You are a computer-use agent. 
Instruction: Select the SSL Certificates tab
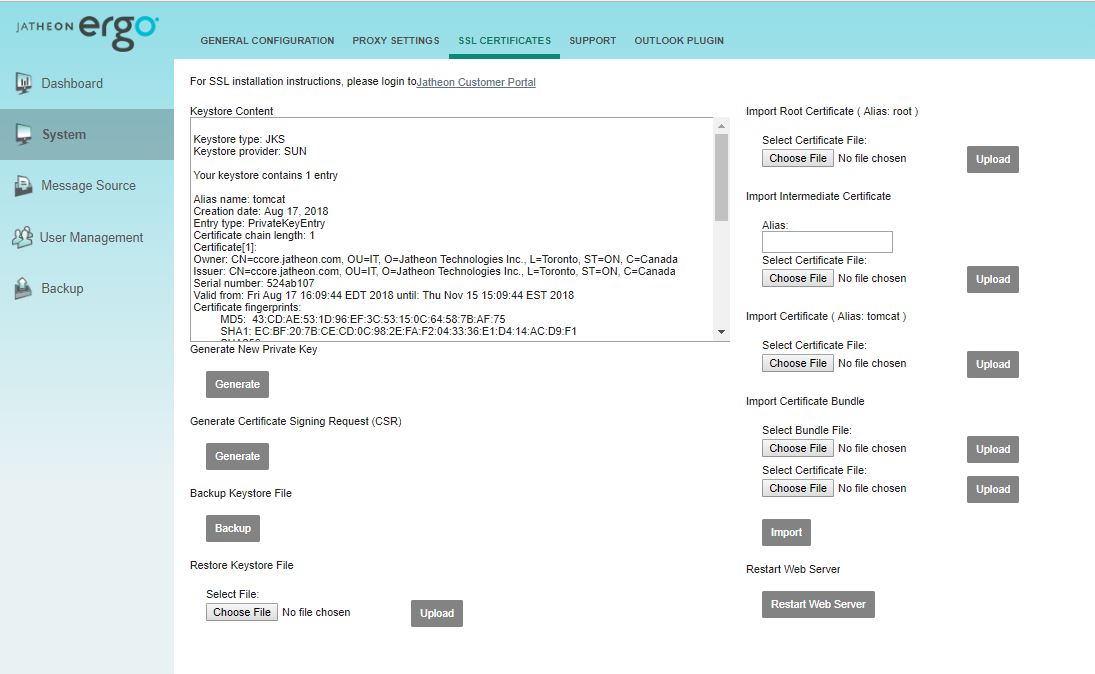[504, 41]
